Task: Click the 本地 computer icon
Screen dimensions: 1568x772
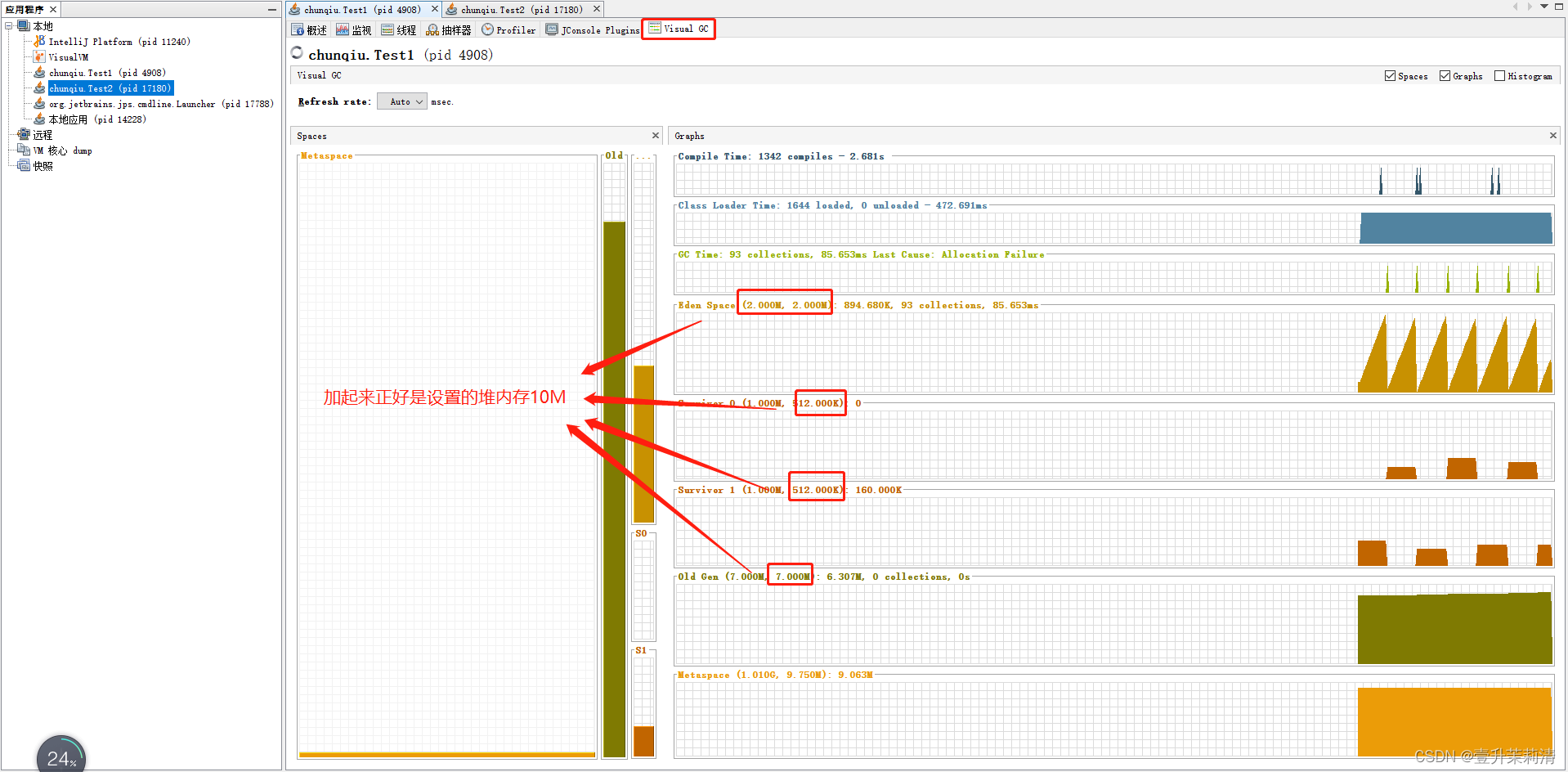Action: click(24, 25)
